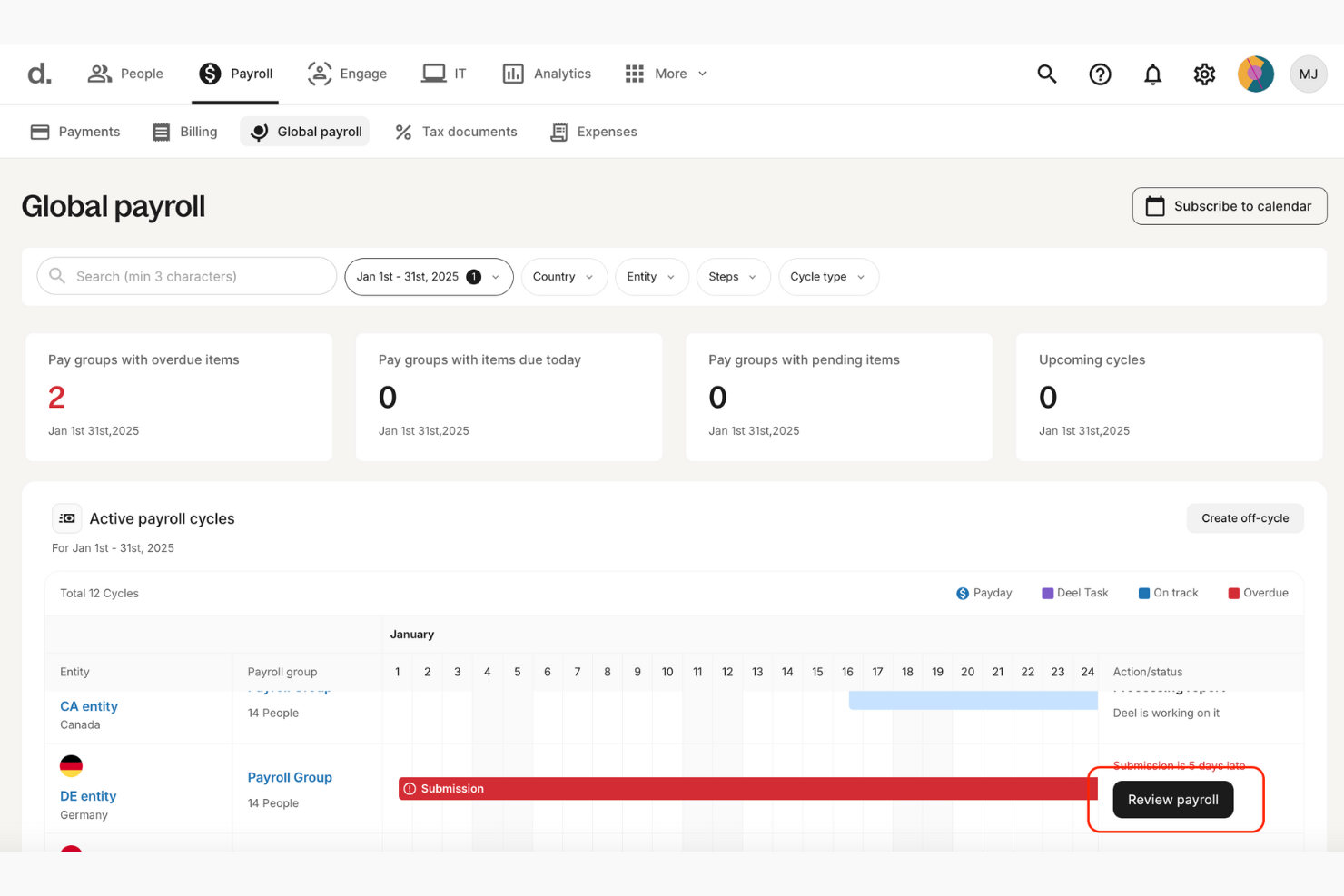Image resolution: width=1344 pixels, height=896 pixels.
Task: Open the help question mark icon
Action: click(1100, 74)
